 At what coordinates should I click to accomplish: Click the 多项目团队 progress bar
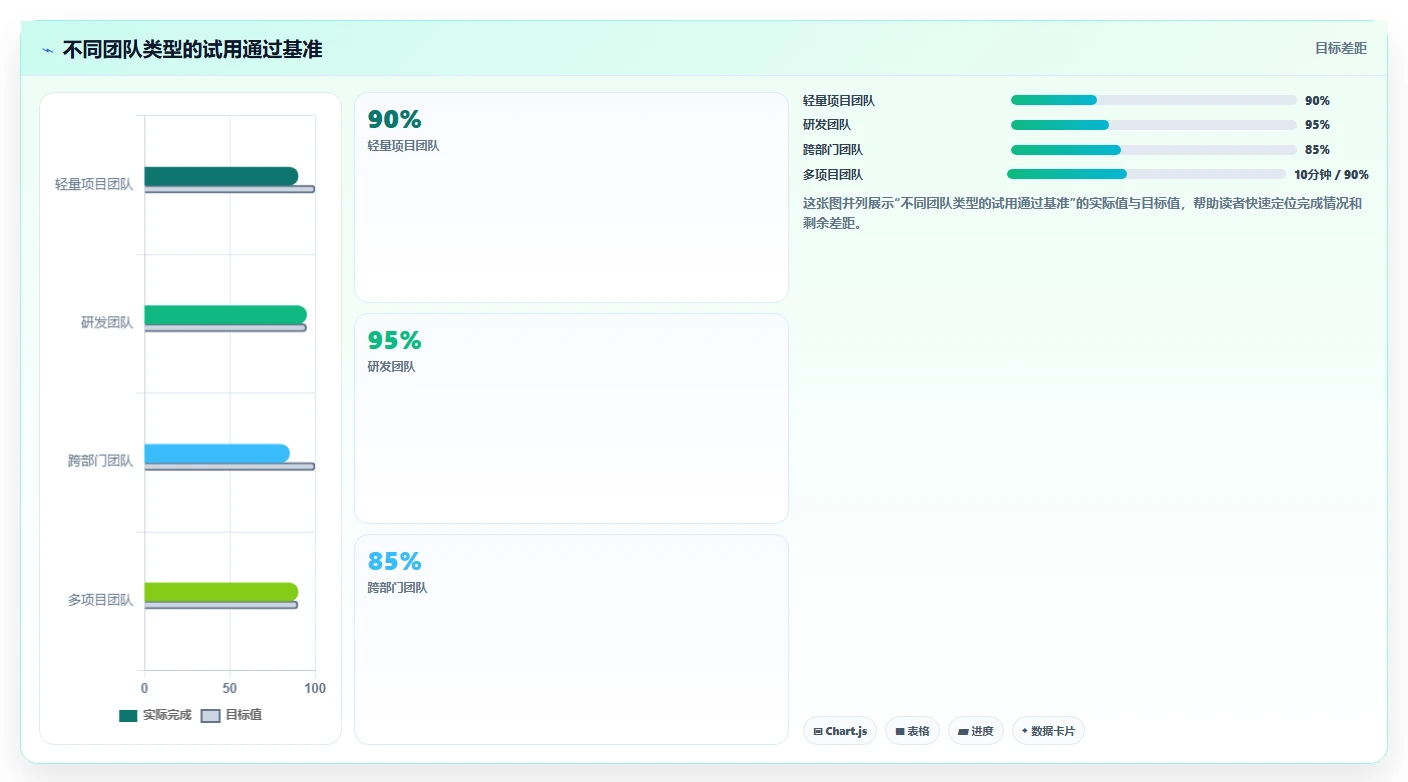pyautogui.click(x=1146, y=174)
